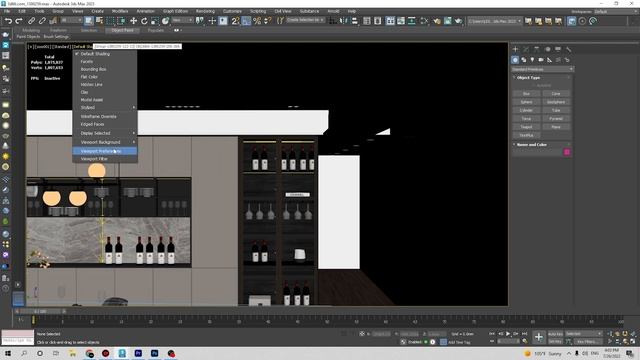Image resolution: width=640 pixels, height=360 pixels.
Task: Click the Play Animation button
Action: pos(508,334)
